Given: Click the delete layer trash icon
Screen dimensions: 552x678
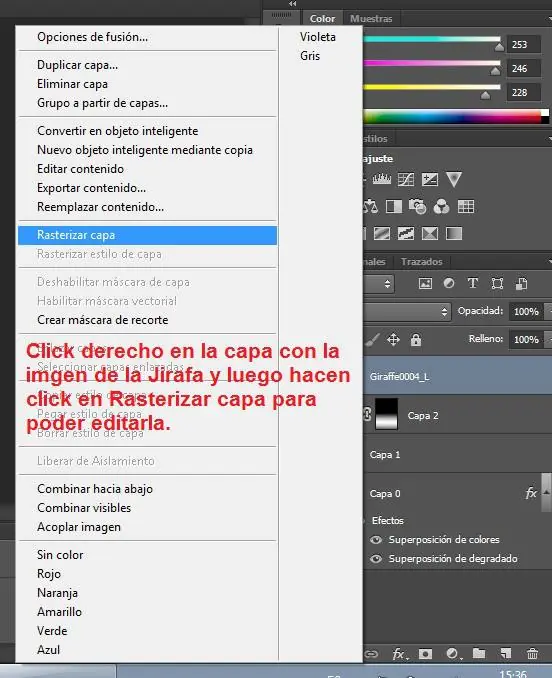Looking at the screenshot, I should coord(533,653).
